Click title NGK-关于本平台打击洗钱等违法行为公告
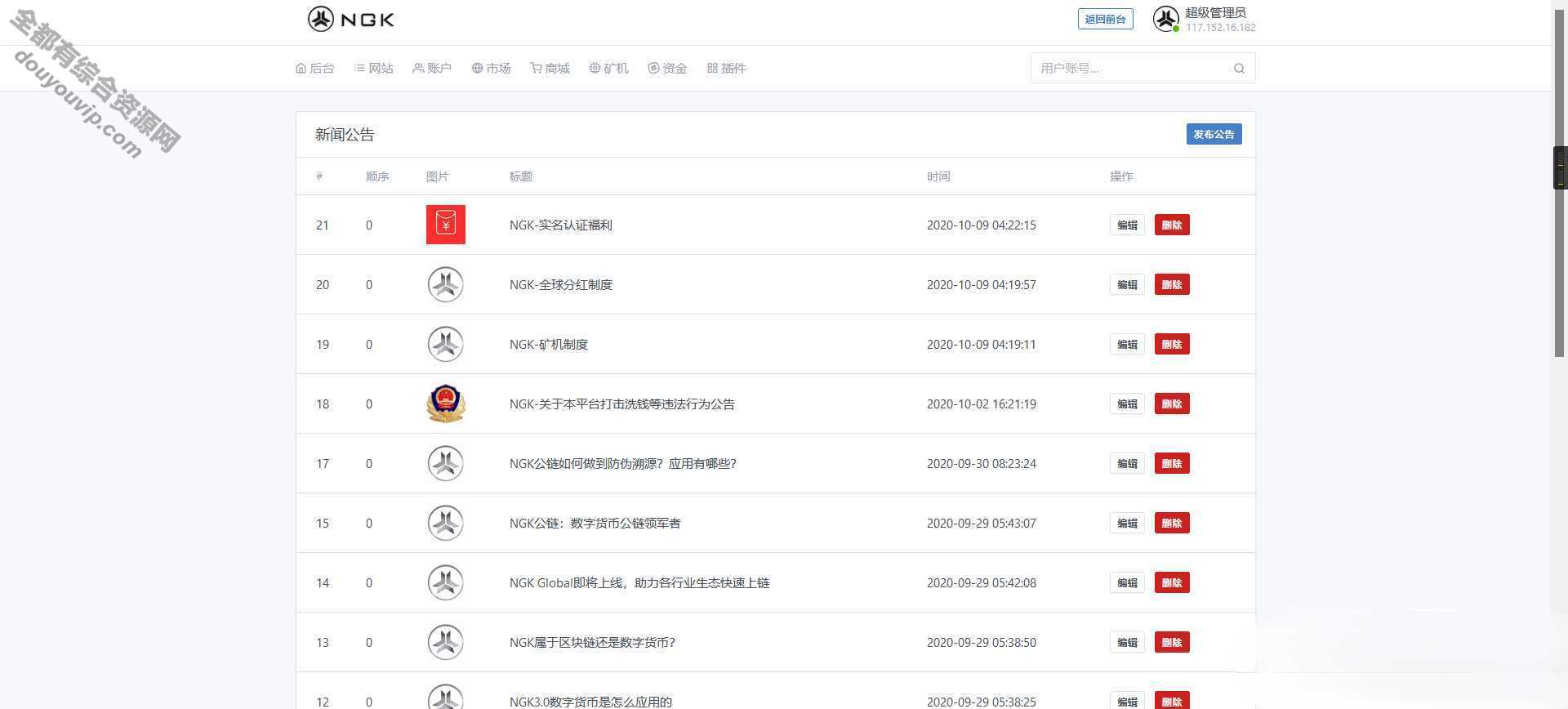The height and width of the screenshot is (709, 1568). pyautogui.click(x=621, y=404)
